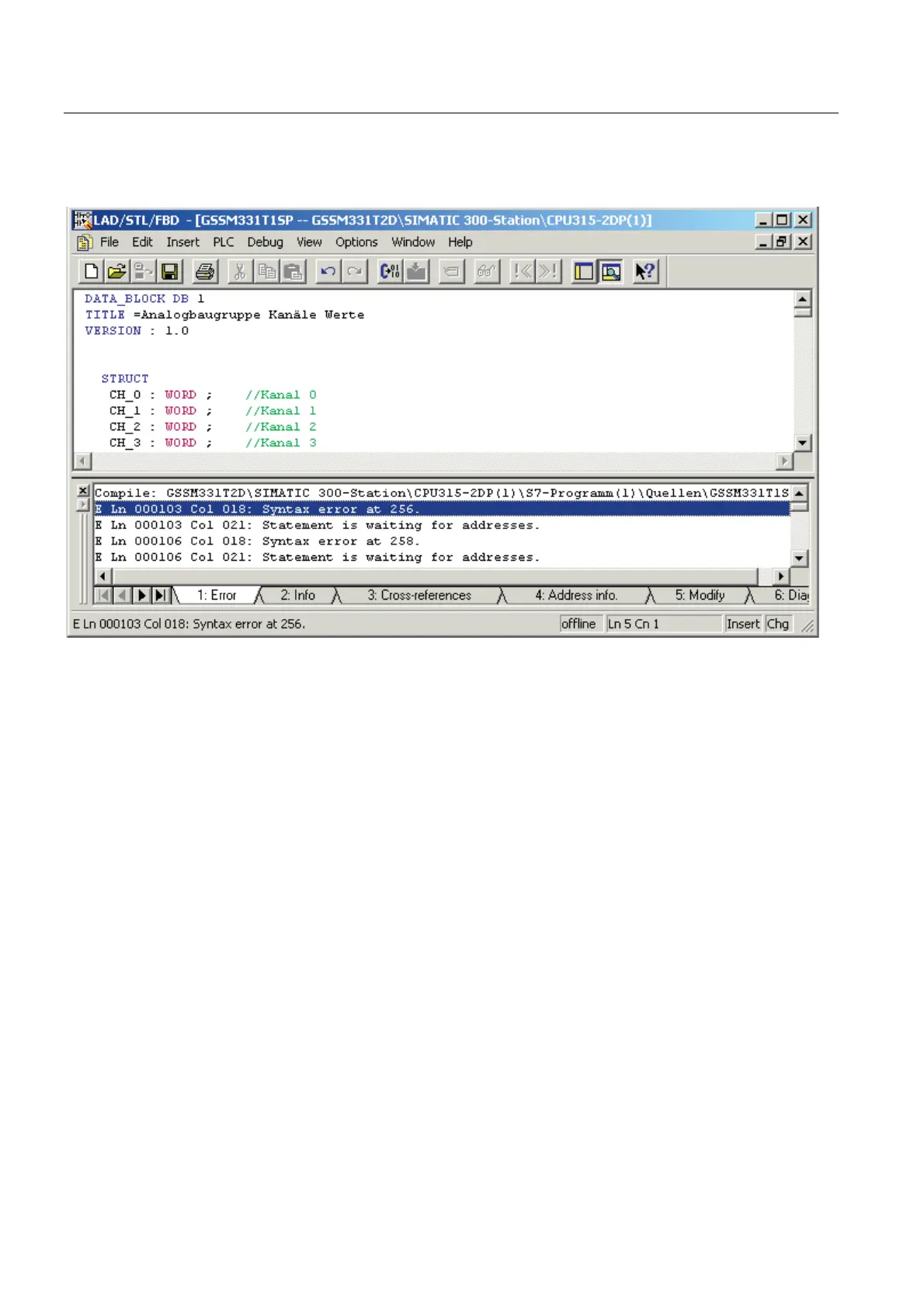Go to first output tab arrow
The width and height of the screenshot is (924, 1308).
point(103,596)
